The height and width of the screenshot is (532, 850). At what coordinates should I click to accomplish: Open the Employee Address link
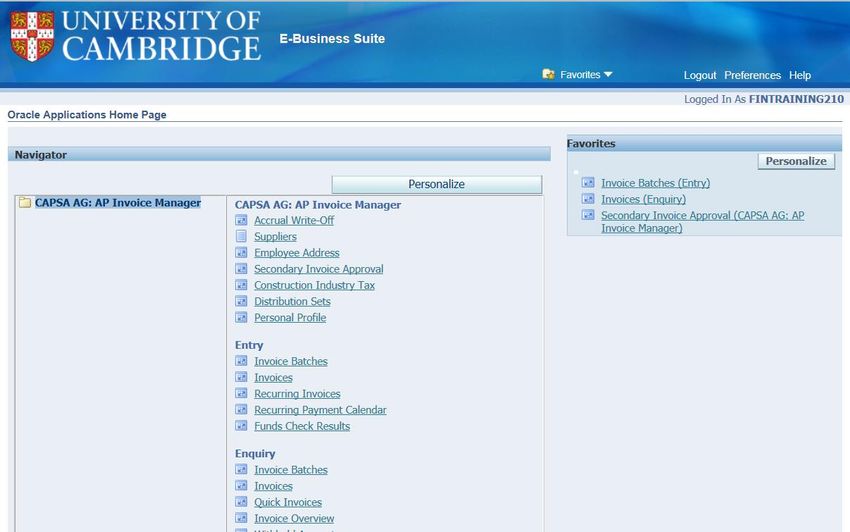point(297,253)
